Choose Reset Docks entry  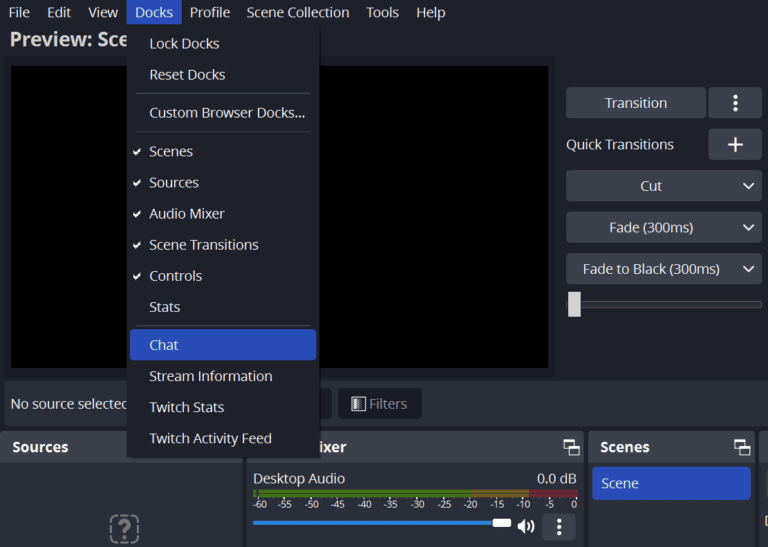223,75
